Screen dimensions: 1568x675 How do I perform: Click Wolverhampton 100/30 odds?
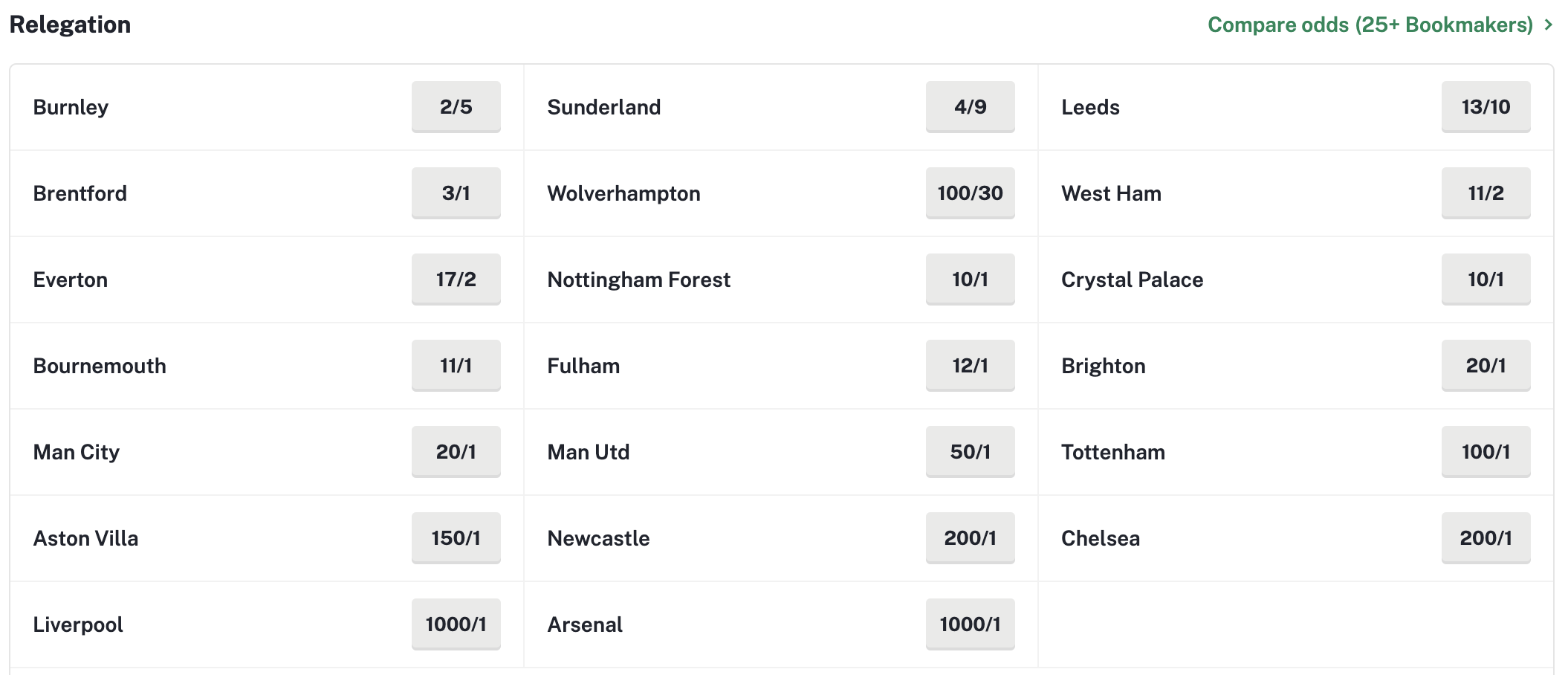pyautogui.click(x=970, y=193)
